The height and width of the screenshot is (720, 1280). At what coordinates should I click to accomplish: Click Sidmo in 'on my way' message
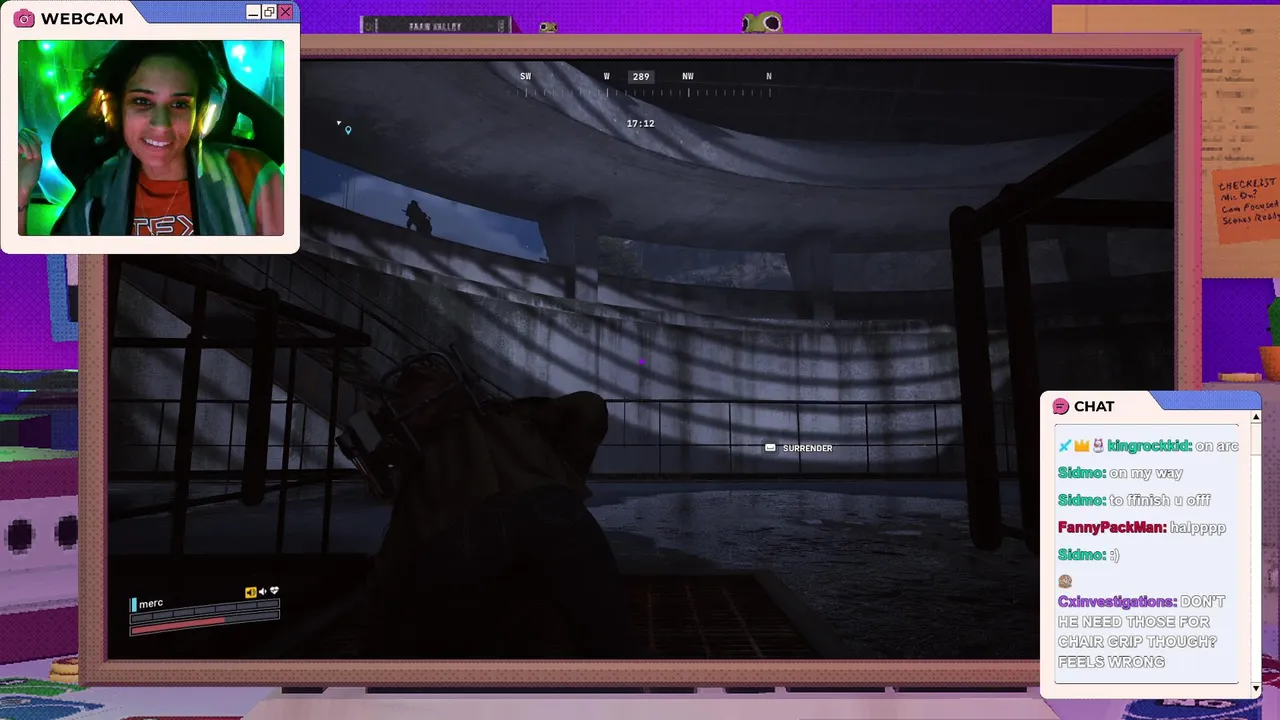pyautogui.click(x=1082, y=473)
